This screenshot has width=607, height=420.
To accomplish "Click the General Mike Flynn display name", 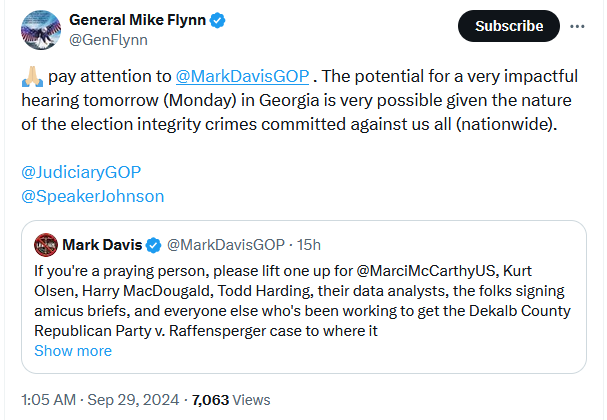I will click(x=137, y=20).
